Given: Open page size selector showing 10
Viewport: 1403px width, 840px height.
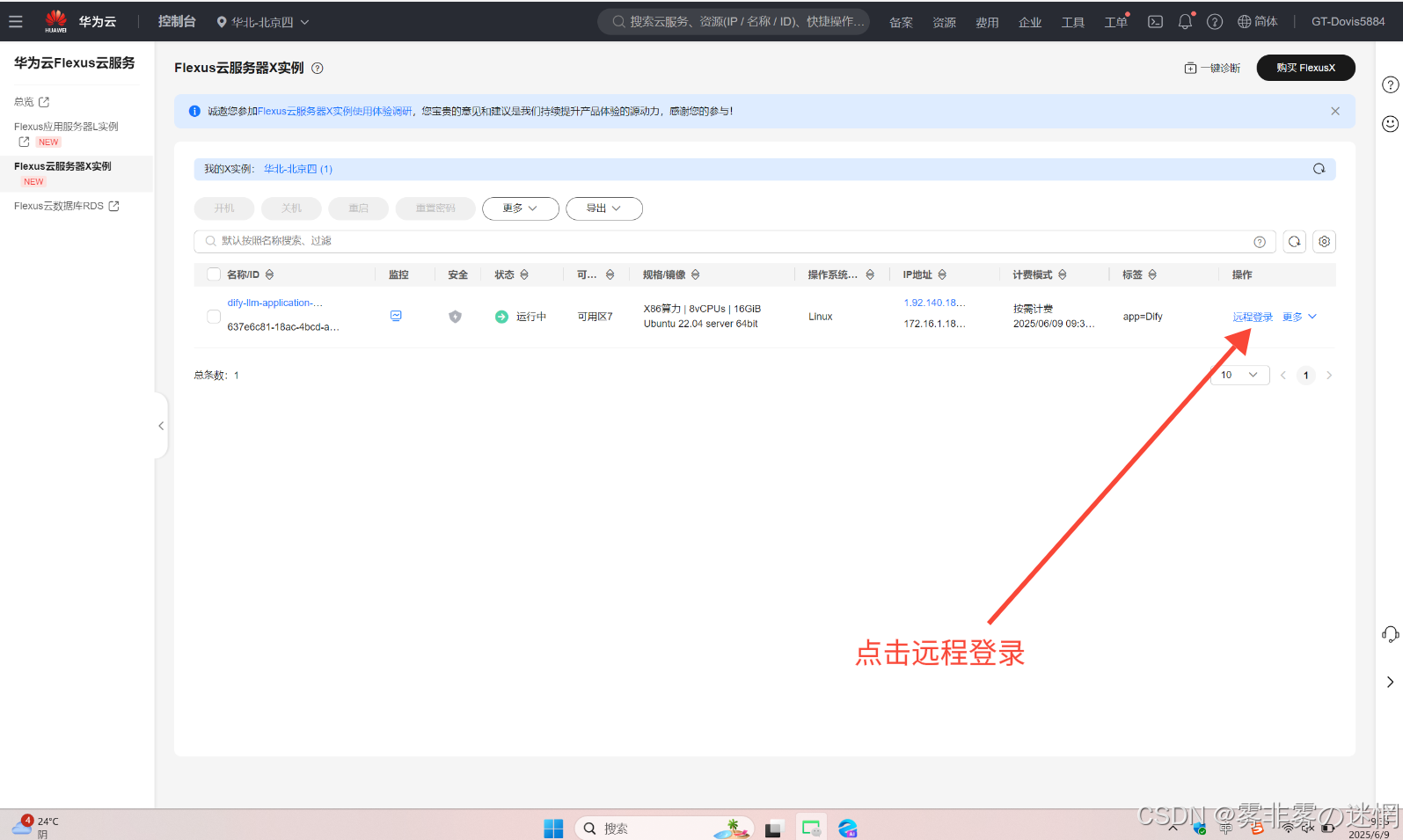Looking at the screenshot, I should click(1239, 375).
